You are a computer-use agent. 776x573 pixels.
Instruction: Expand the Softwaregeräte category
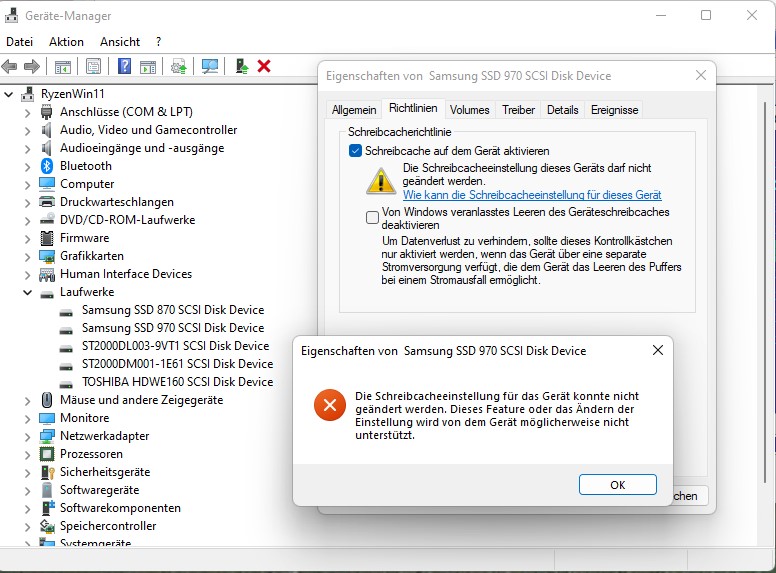pyautogui.click(x=28, y=490)
